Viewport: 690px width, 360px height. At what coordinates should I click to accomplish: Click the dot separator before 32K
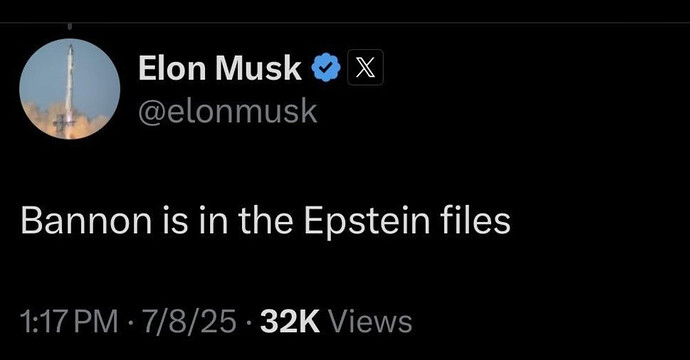click(x=249, y=323)
